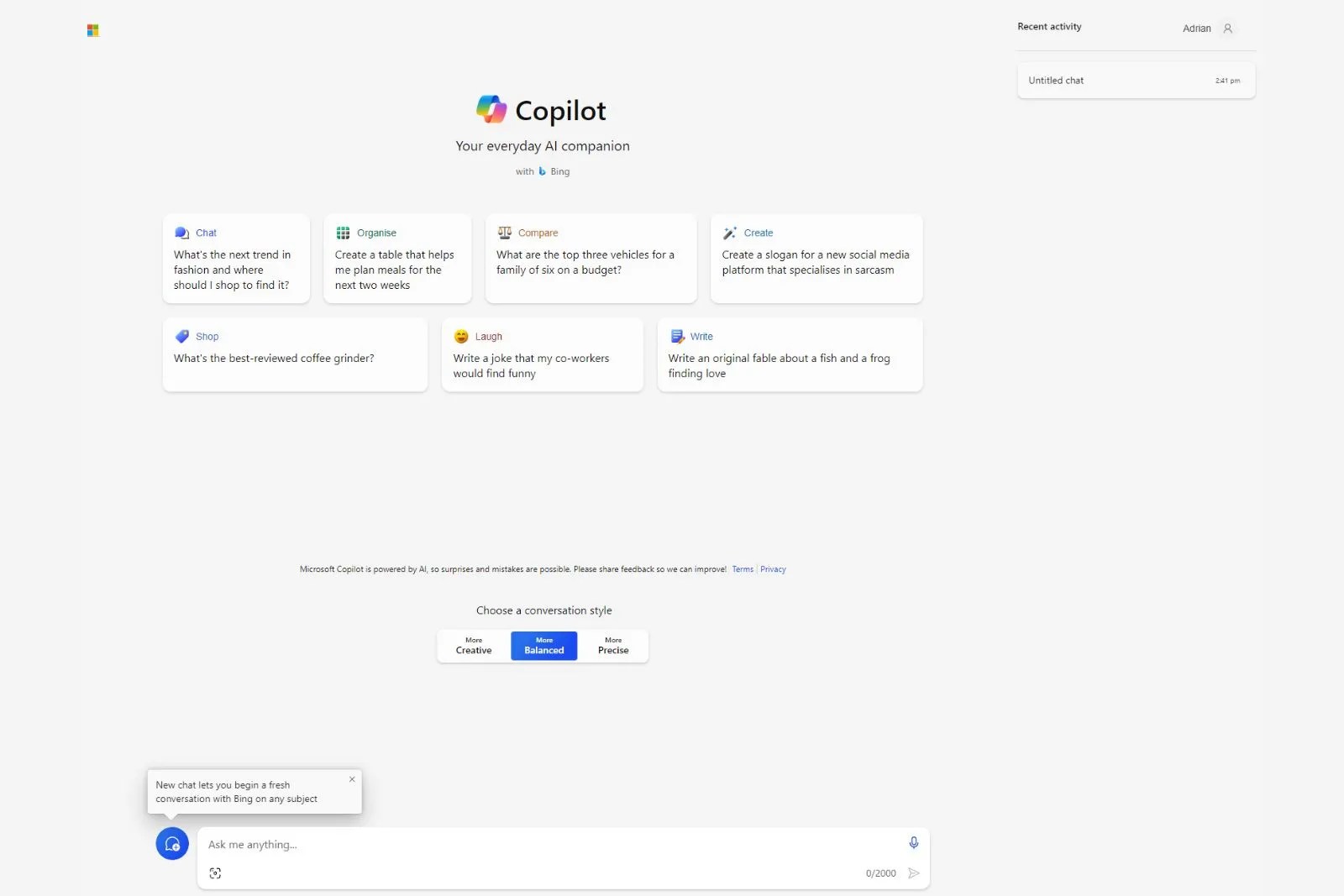
Task: Open the Terms link
Action: (x=743, y=569)
